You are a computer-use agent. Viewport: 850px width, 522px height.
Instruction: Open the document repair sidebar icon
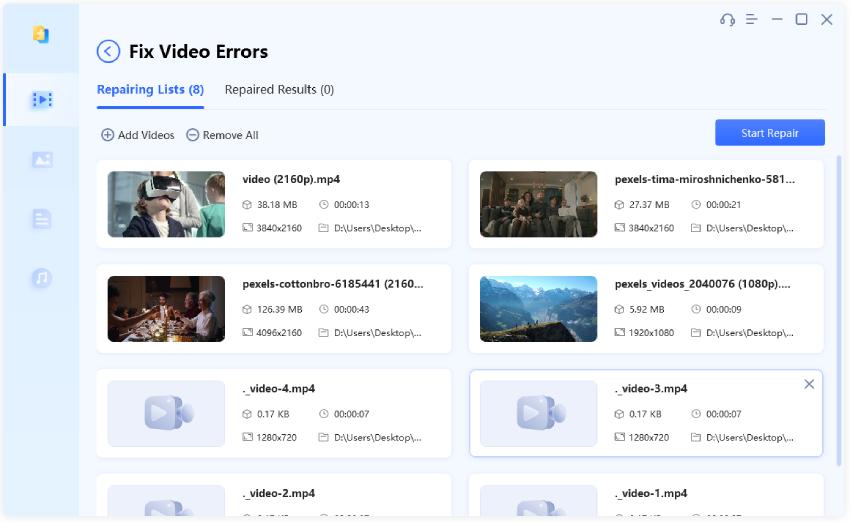[40, 219]
